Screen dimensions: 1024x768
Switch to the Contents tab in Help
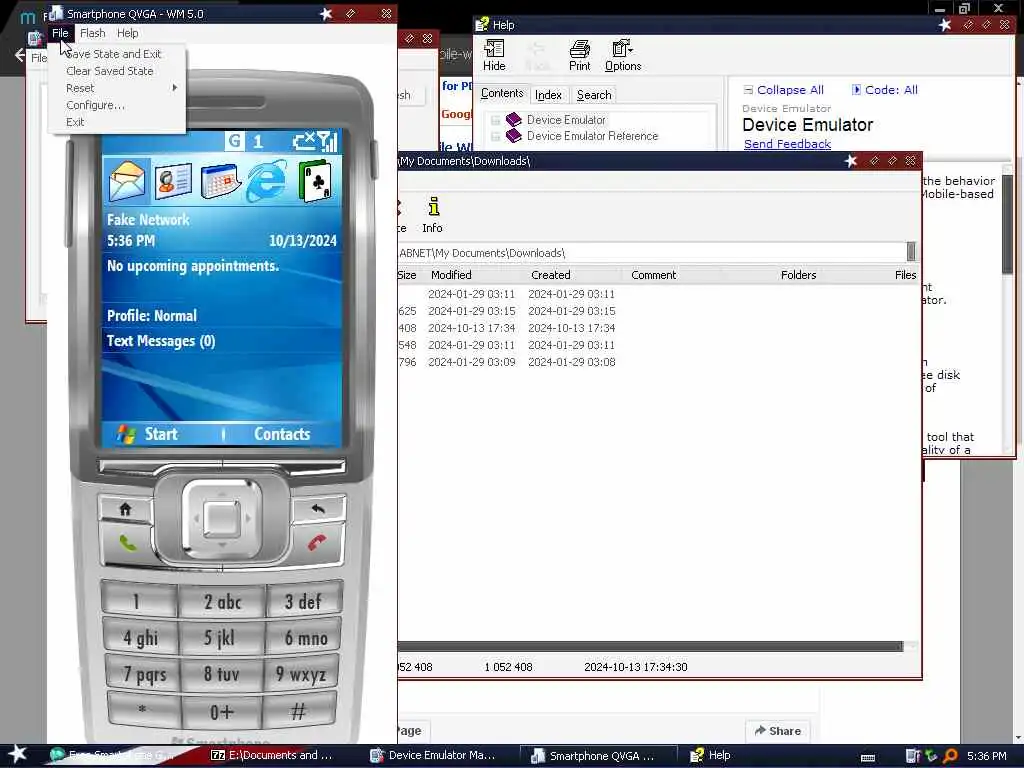[x=502, y=94]
